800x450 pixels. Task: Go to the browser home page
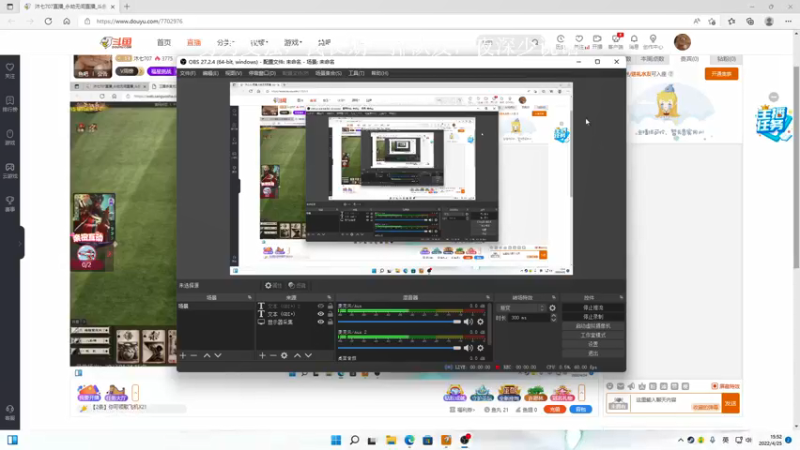point(66,21)
